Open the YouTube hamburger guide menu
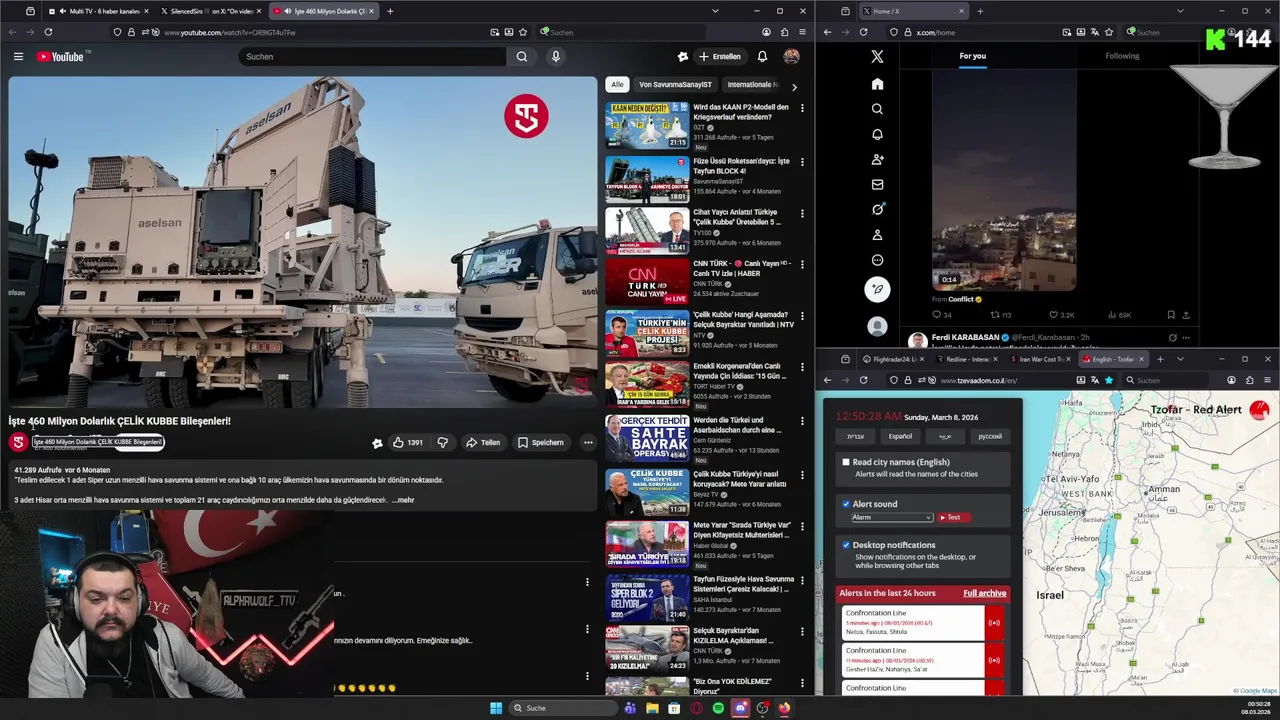1280x720 pixels. tap(18, 57)
